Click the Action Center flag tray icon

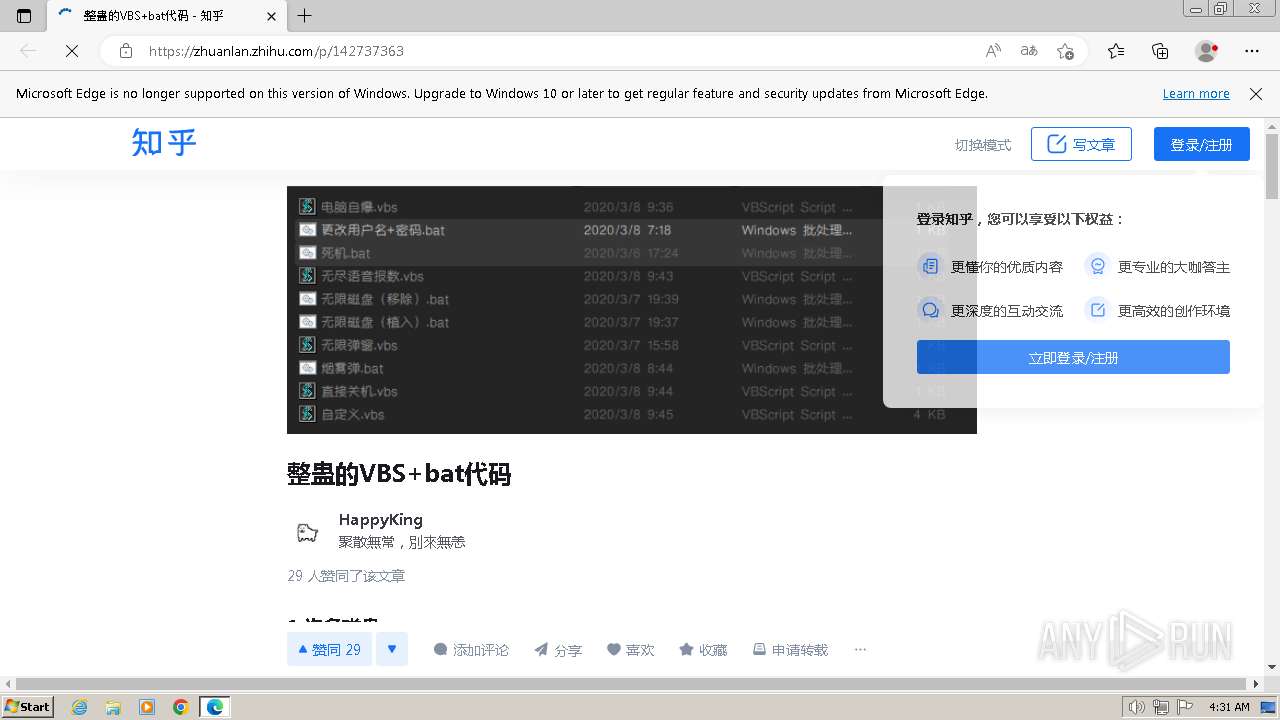(x=1185, y=707)
